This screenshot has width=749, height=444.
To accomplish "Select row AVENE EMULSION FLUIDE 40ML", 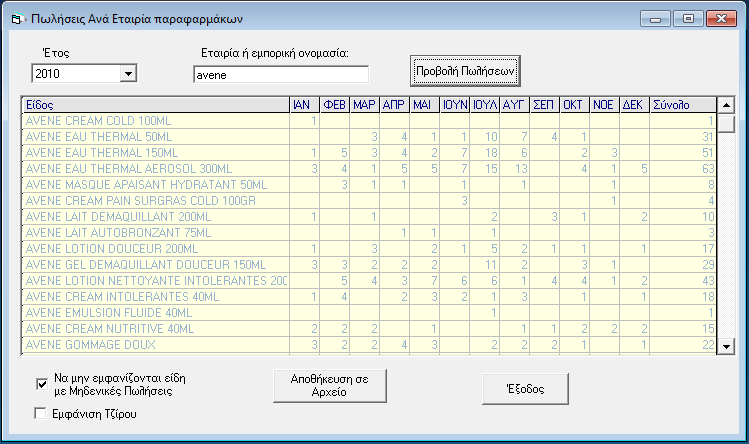I will 369,313.
